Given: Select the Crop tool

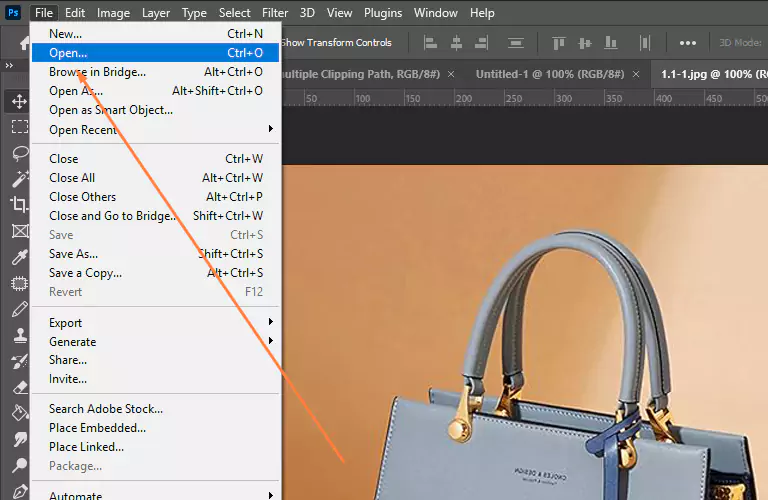Looking at the screenshot, I should coord(19,205).
